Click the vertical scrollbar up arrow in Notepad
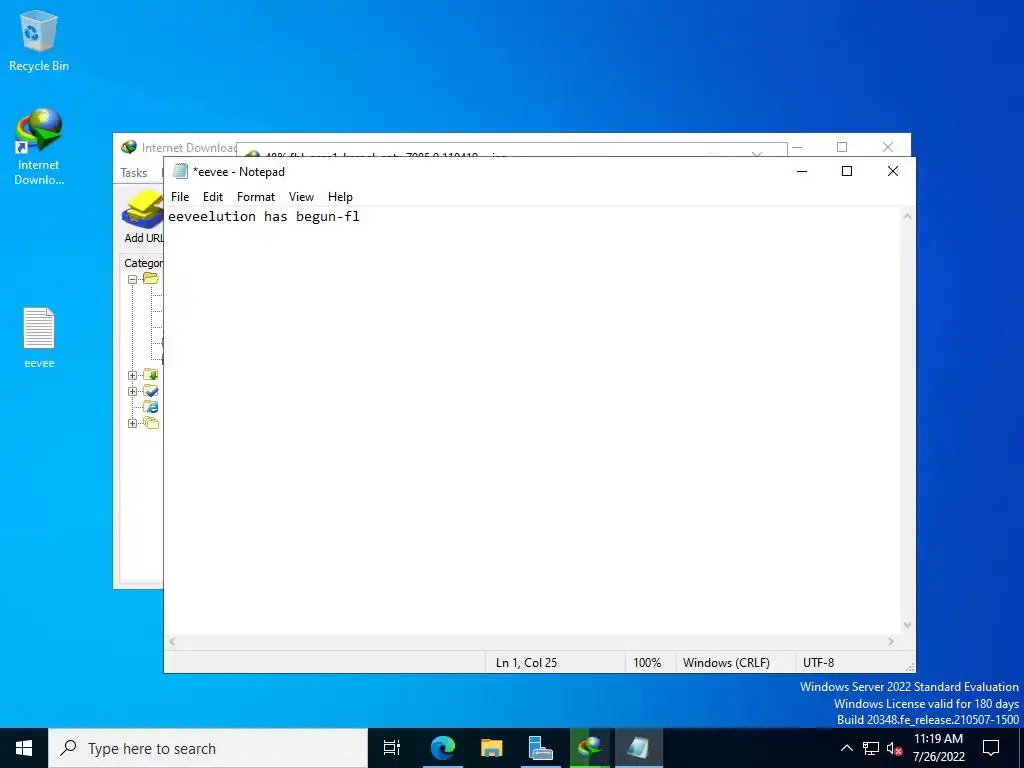Viewport: 1024px width, 768px height. click(x=907, y=216)
